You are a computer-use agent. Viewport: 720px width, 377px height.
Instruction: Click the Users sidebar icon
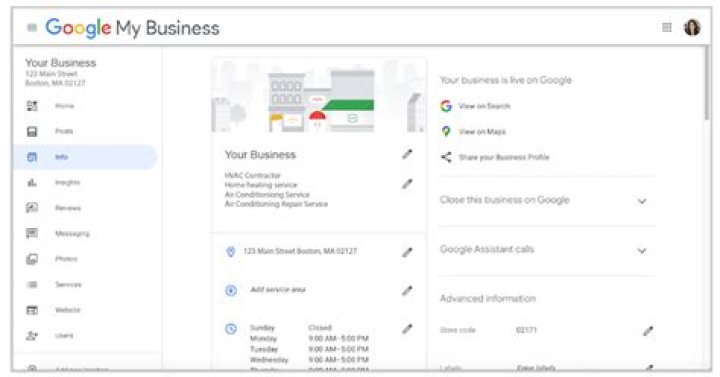click(32, 336)
